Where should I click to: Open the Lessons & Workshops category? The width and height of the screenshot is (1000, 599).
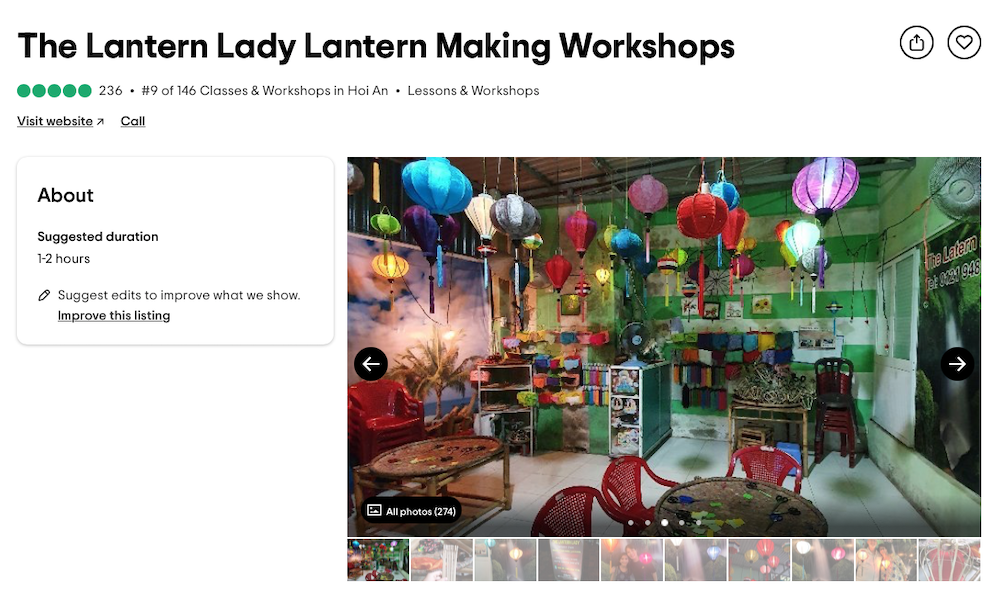pyautogui.click(x=473, y=91)
